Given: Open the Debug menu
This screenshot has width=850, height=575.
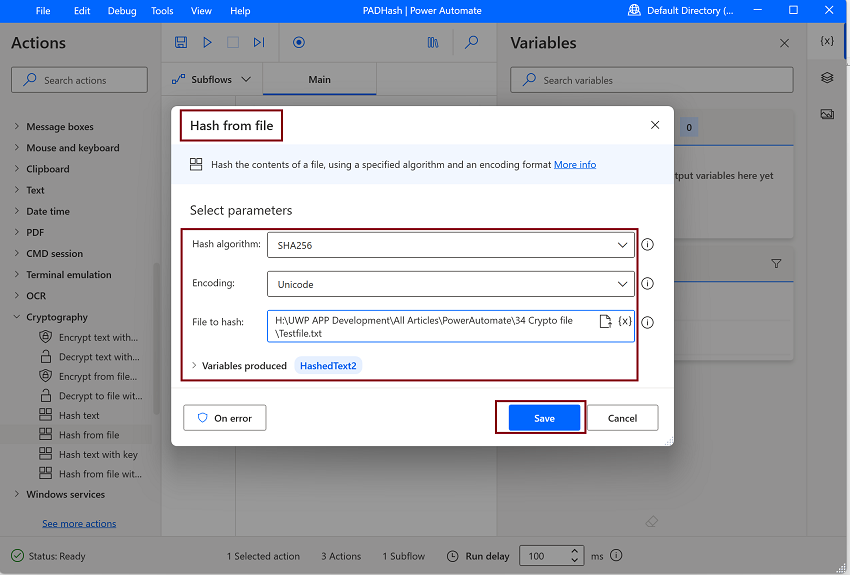Looking at the screenshot, I should pyautogui.click(x=122, y=11).
